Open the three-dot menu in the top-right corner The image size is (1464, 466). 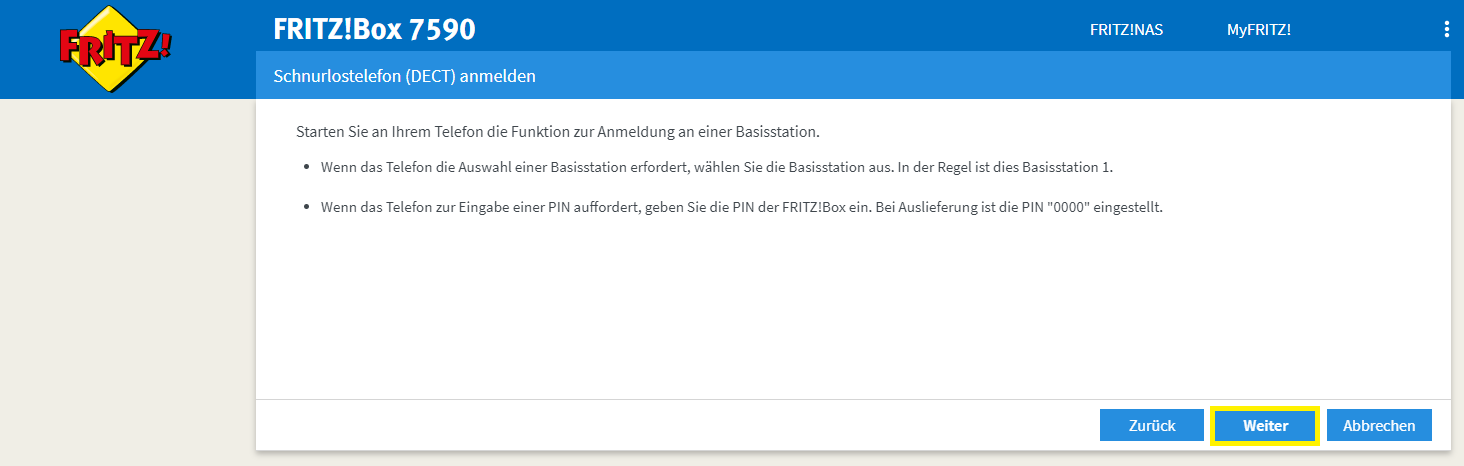click(x=1446, y=30)
